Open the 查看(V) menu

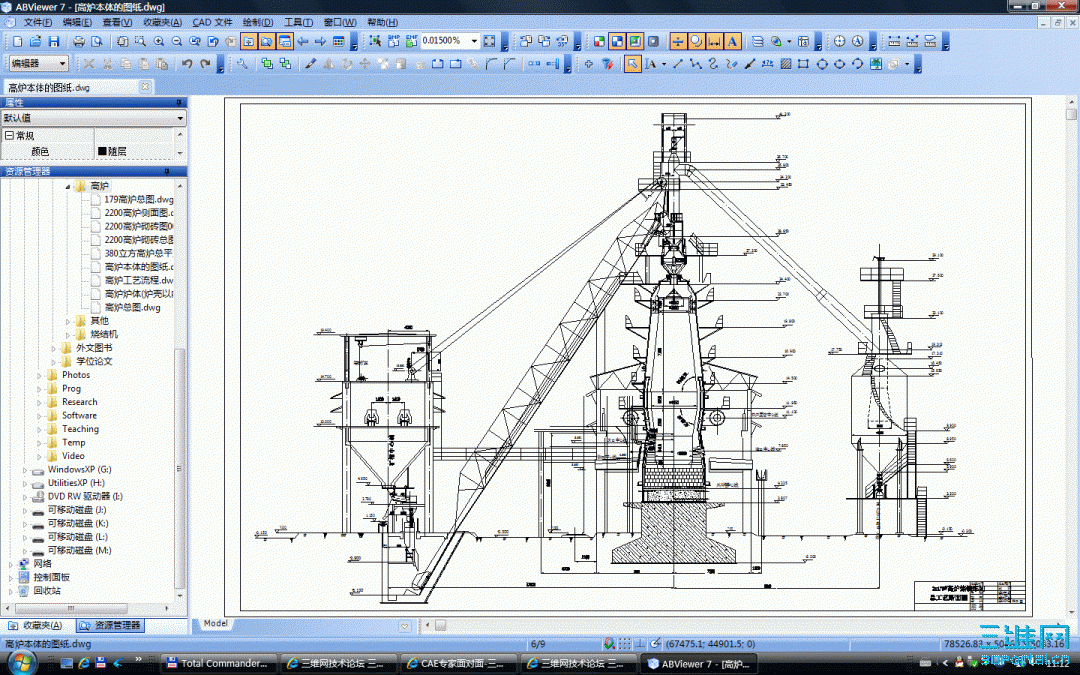point(117,23)
